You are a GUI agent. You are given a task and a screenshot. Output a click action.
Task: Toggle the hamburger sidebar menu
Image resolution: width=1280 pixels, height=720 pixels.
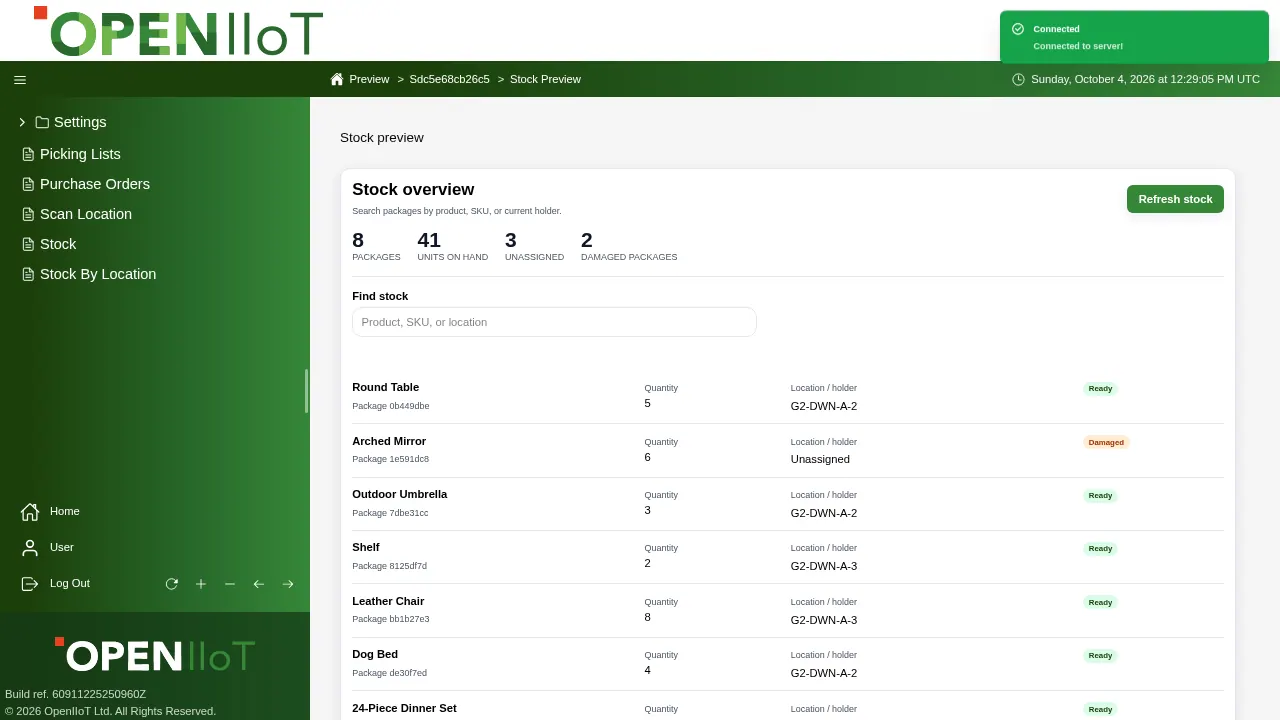click(20, 79)
